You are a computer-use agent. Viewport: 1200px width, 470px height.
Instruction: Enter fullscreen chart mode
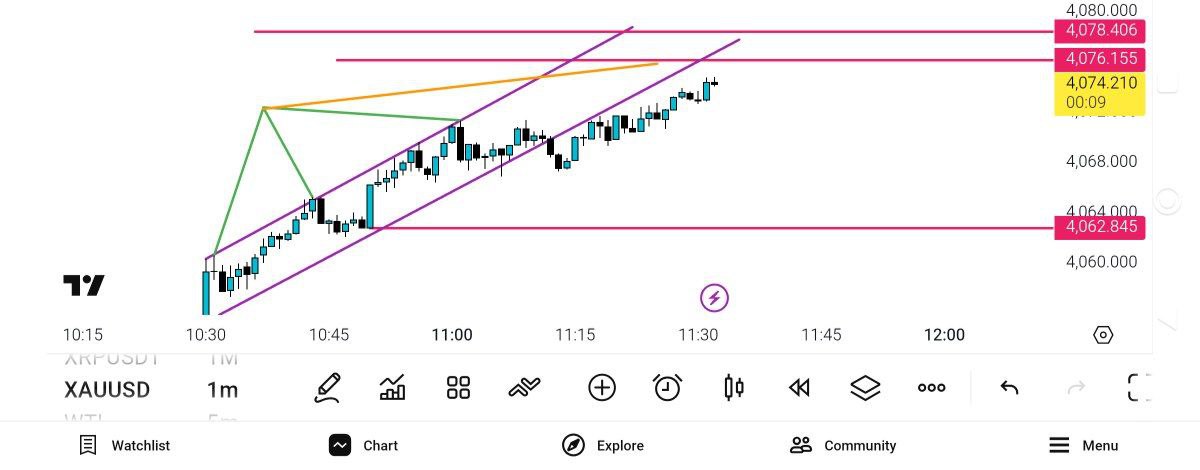pos(1139,387)
